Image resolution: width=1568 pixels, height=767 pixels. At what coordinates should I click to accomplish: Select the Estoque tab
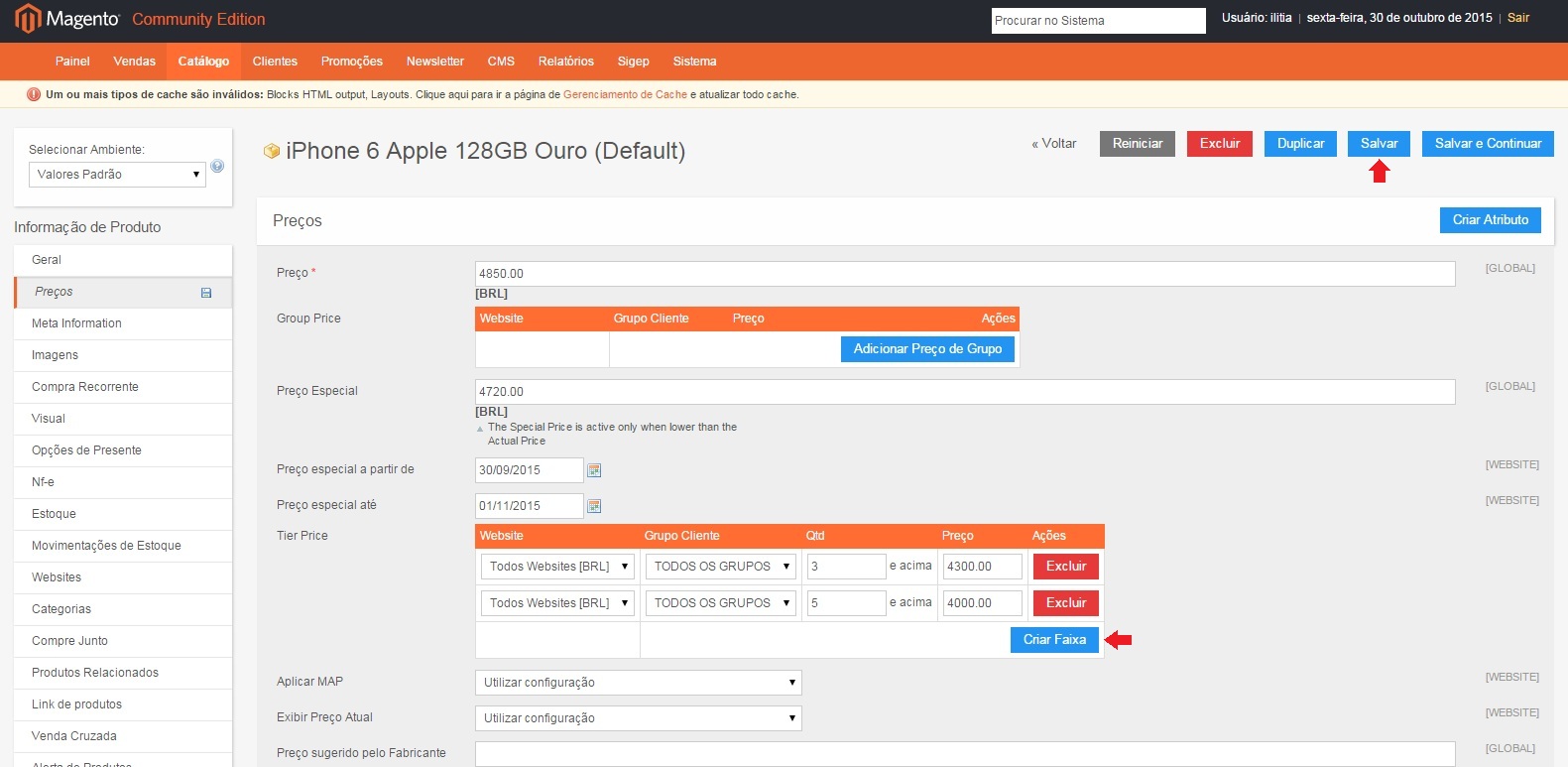pyautogui.click(x=123, y=514)
